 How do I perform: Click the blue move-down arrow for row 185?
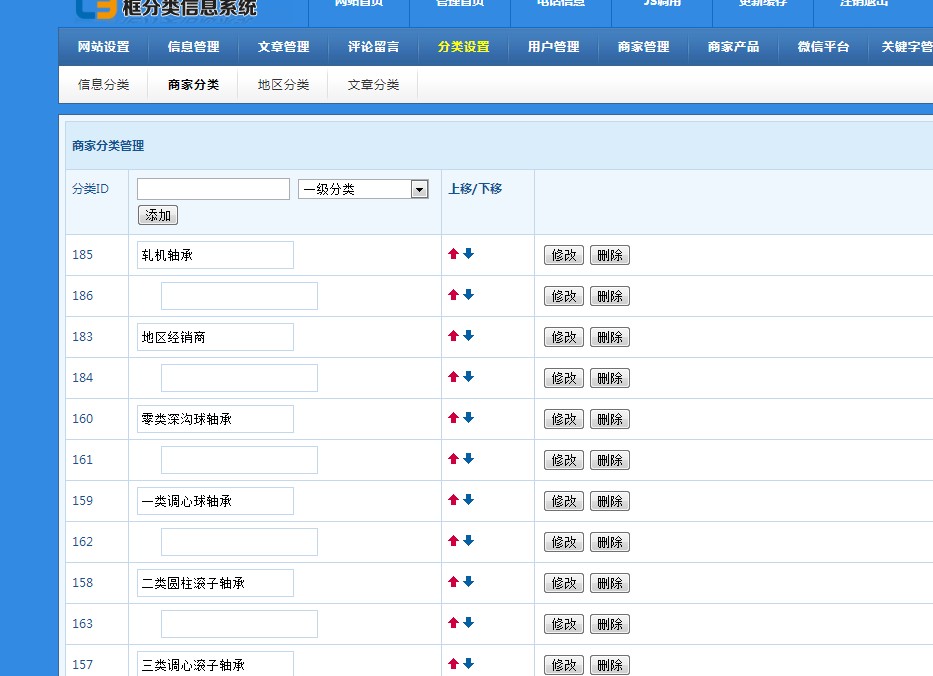click(468, 254)
